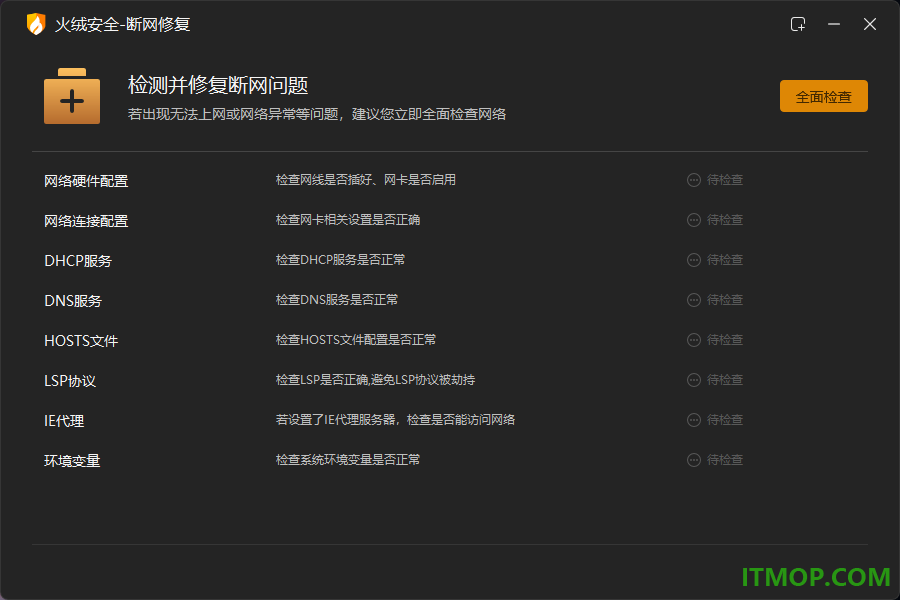Click the window title 火绒安全-断网修复
This screenshot has width=900, height=600.
(122, 24)
